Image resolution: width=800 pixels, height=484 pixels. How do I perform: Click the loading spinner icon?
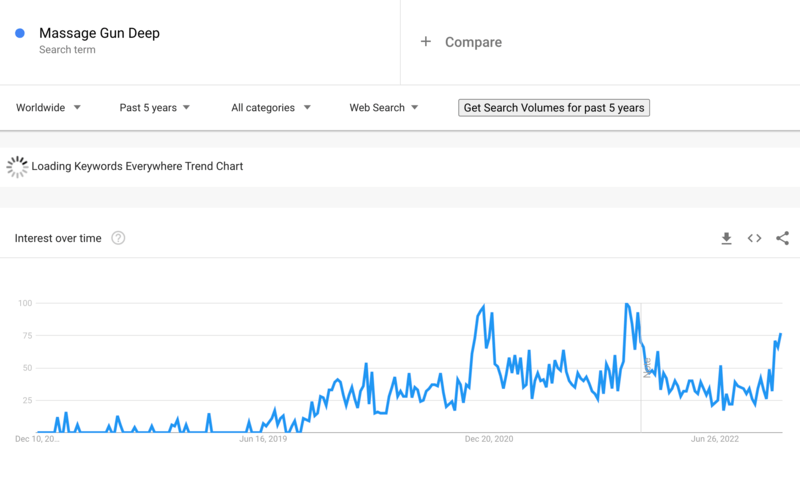tap(17, 167)
